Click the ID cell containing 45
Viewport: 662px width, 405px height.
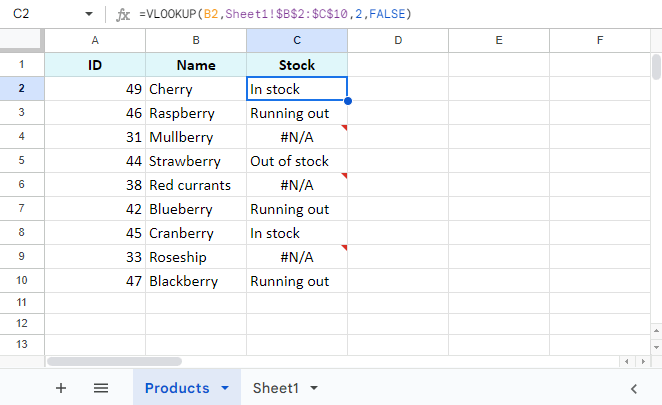tap(95, 233)
